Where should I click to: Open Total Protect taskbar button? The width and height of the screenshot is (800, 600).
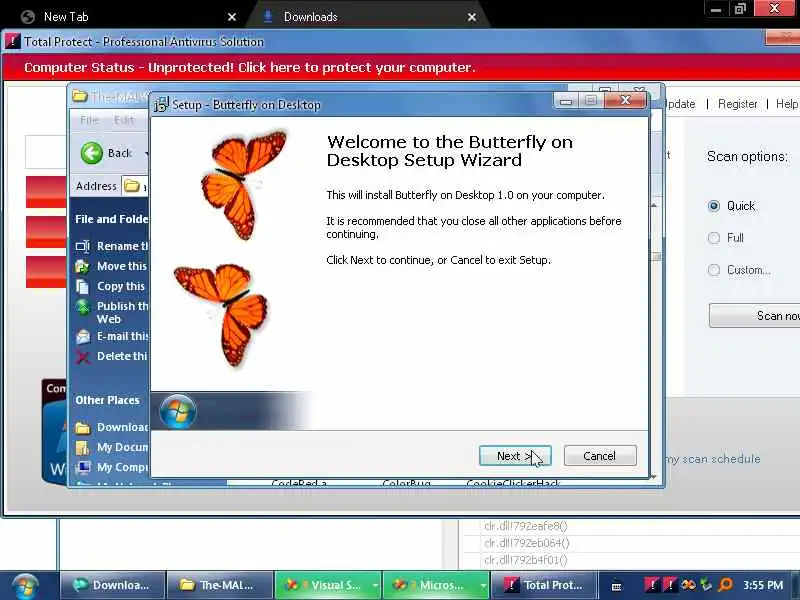coord(544,585)
